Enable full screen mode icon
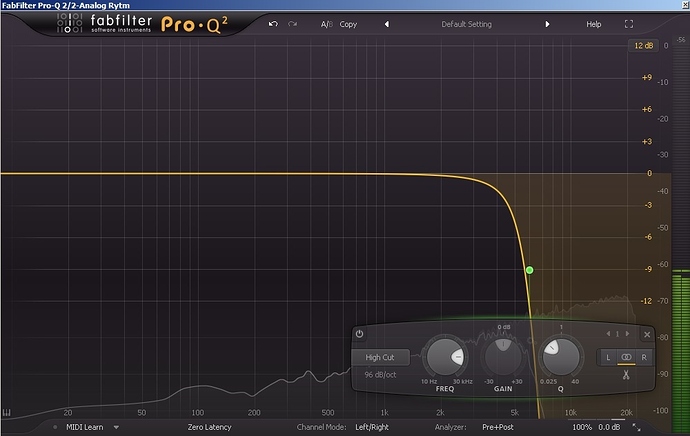Viewport: 690px width, 436px height. coord(629,24)
